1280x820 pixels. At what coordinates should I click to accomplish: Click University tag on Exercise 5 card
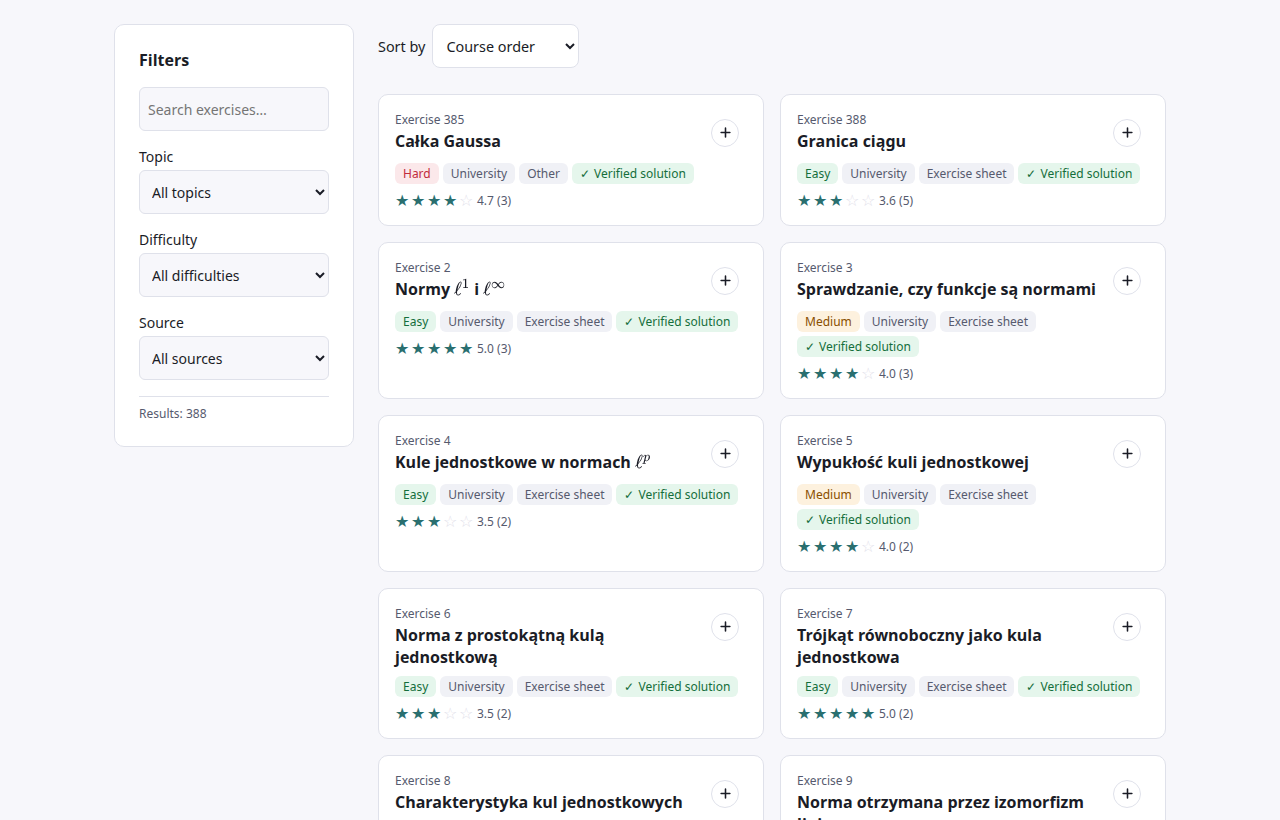tap(900, 494)
